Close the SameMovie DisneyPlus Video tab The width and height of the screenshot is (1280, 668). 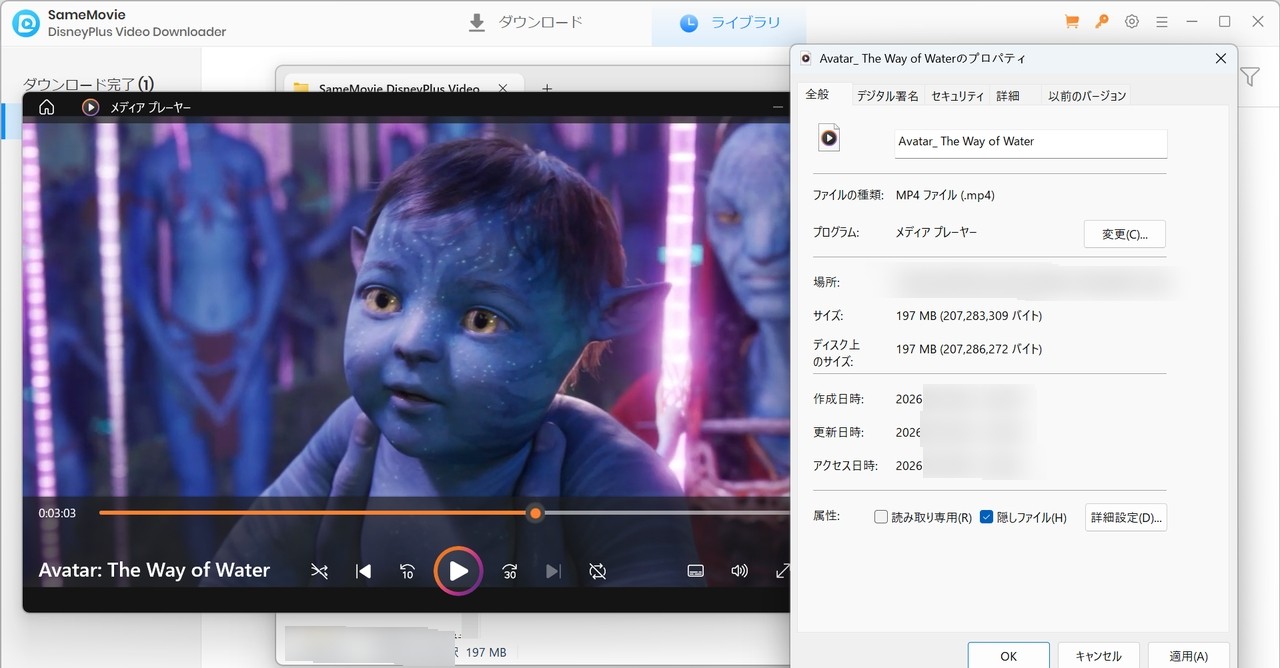point(502,88)
